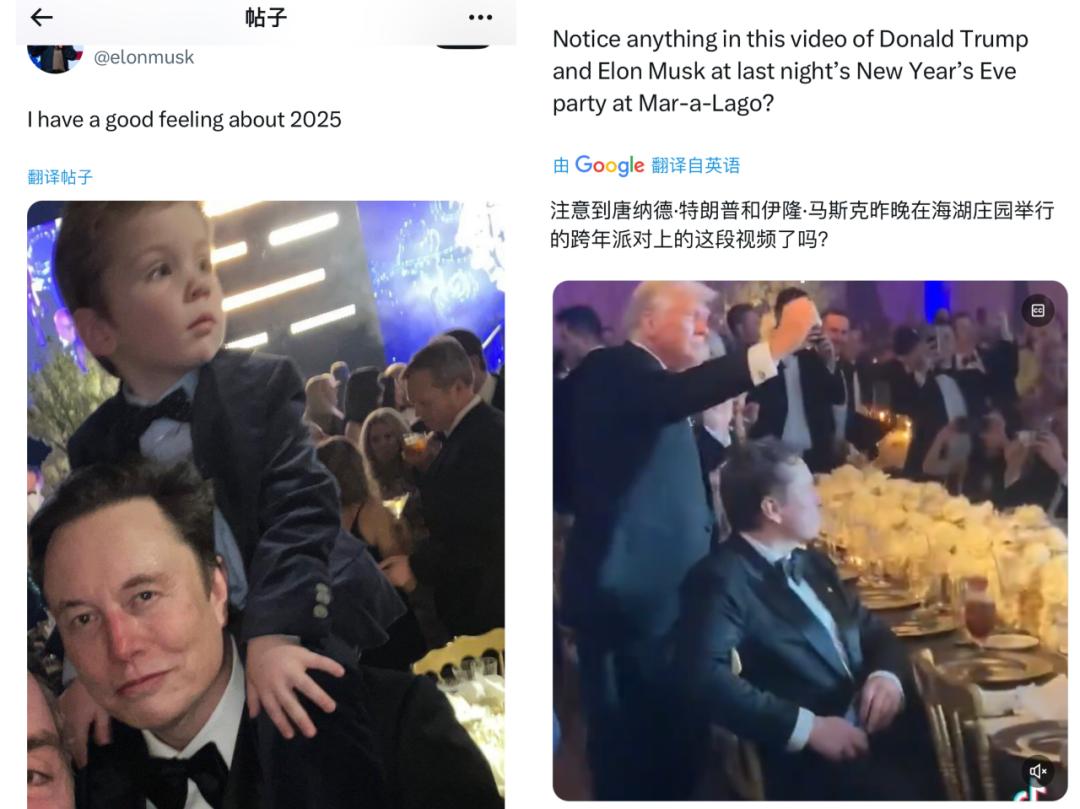Open the @elonmusk handle
This screenshot has width=1080, height=809.
tap(143, 58)
